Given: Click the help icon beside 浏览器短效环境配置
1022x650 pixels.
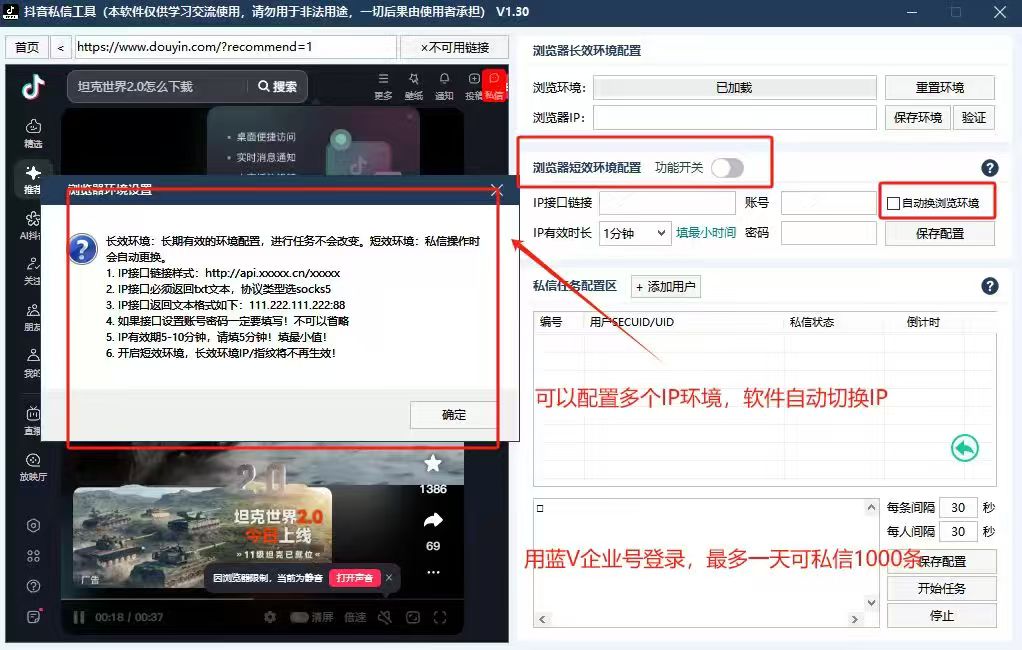Looking at the screenshot, I should coord(989,168).
